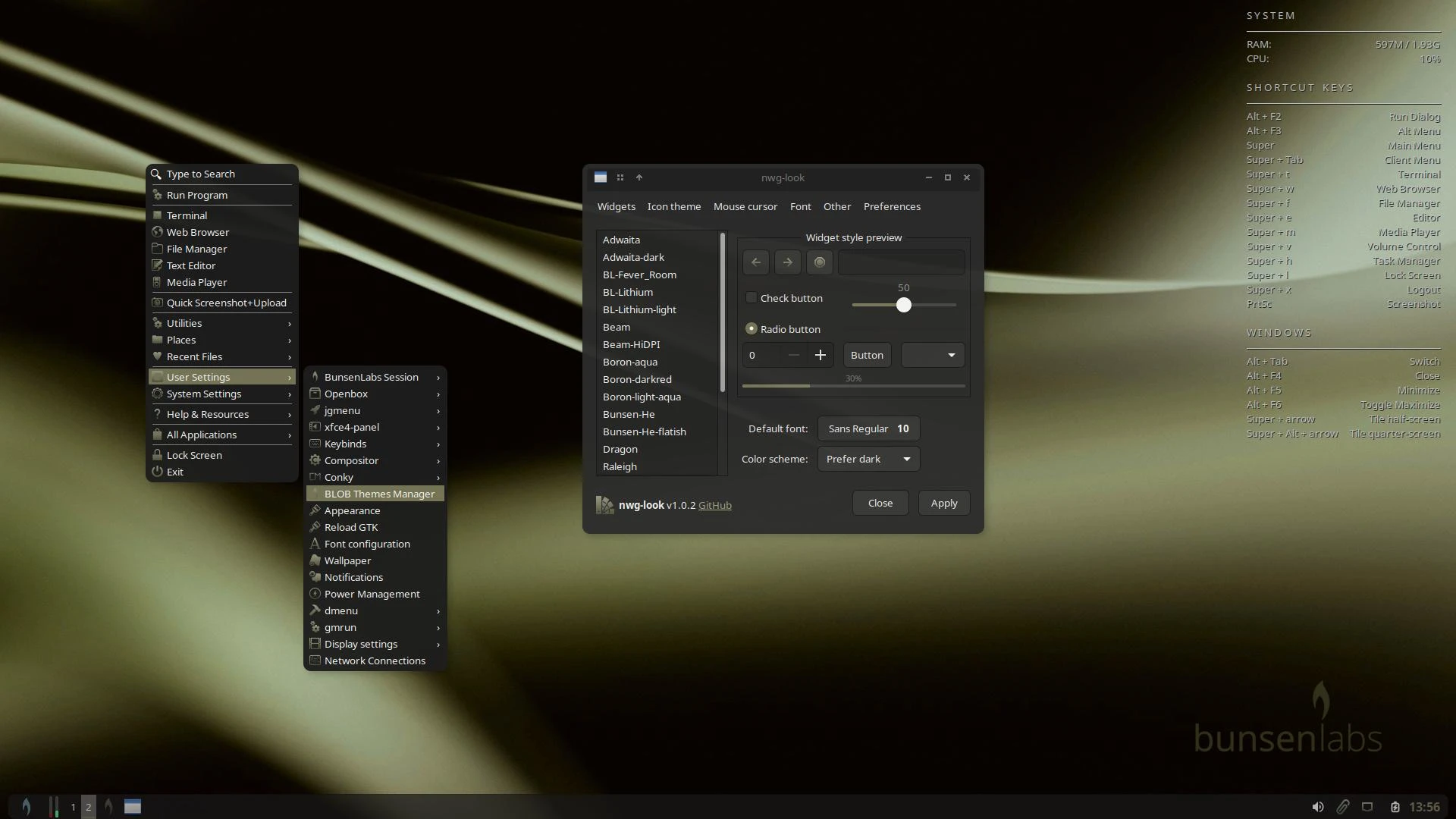This screenshot has width=1456, height=819.
Task: Toggle the Check button checkbox
Action: [752, 298]
